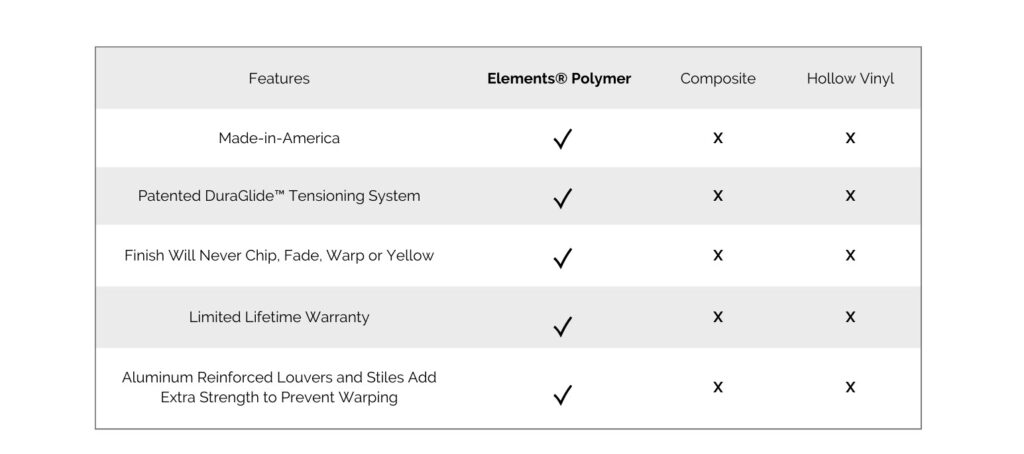The width and height of the screenshot is (1024, 454).
Task: Click Composite X in Never Chip, Fade row
Action: (x=718, y=255)
